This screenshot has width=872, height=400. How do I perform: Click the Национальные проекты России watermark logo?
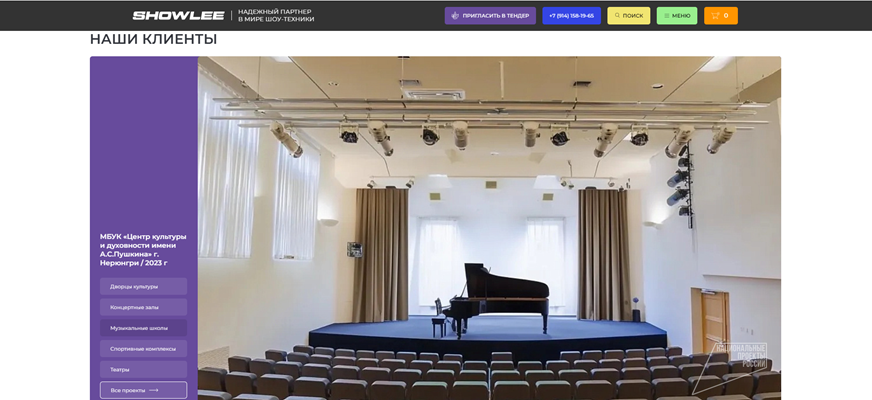pyautogui.click(x=740, y=356)
